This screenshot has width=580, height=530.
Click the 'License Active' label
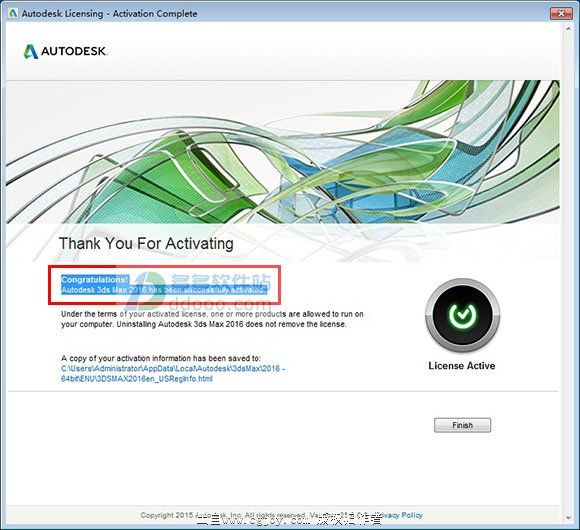point(462,366)
